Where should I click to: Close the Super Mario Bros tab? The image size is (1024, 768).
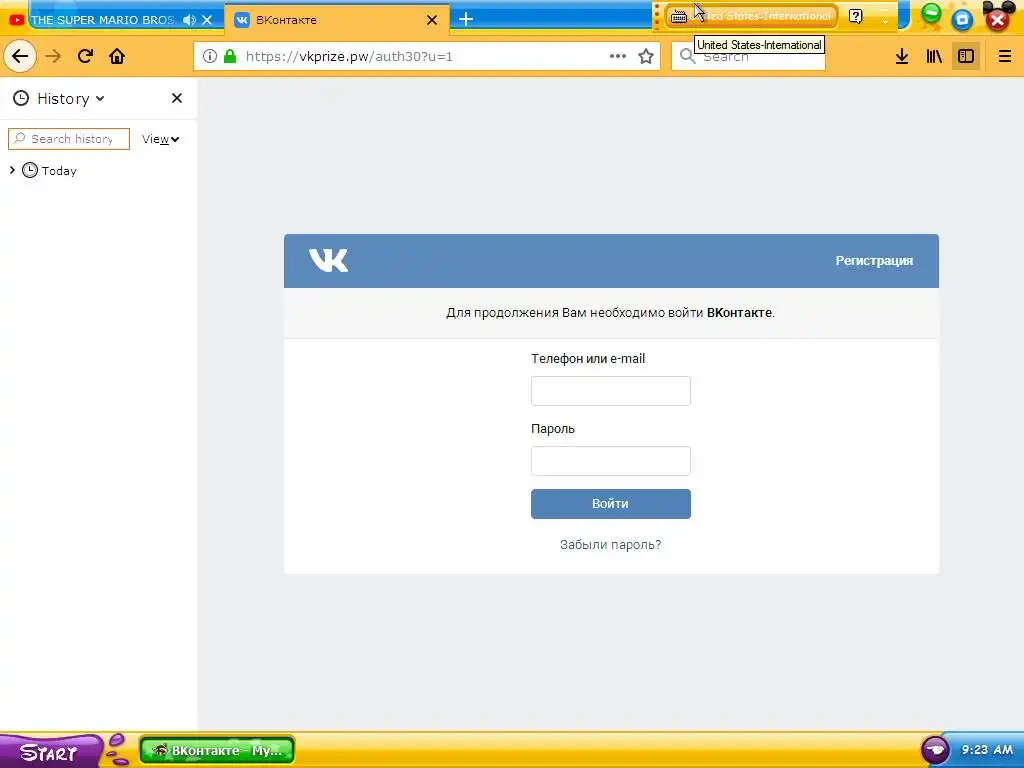pyautogui.click(x=207, y=20)
